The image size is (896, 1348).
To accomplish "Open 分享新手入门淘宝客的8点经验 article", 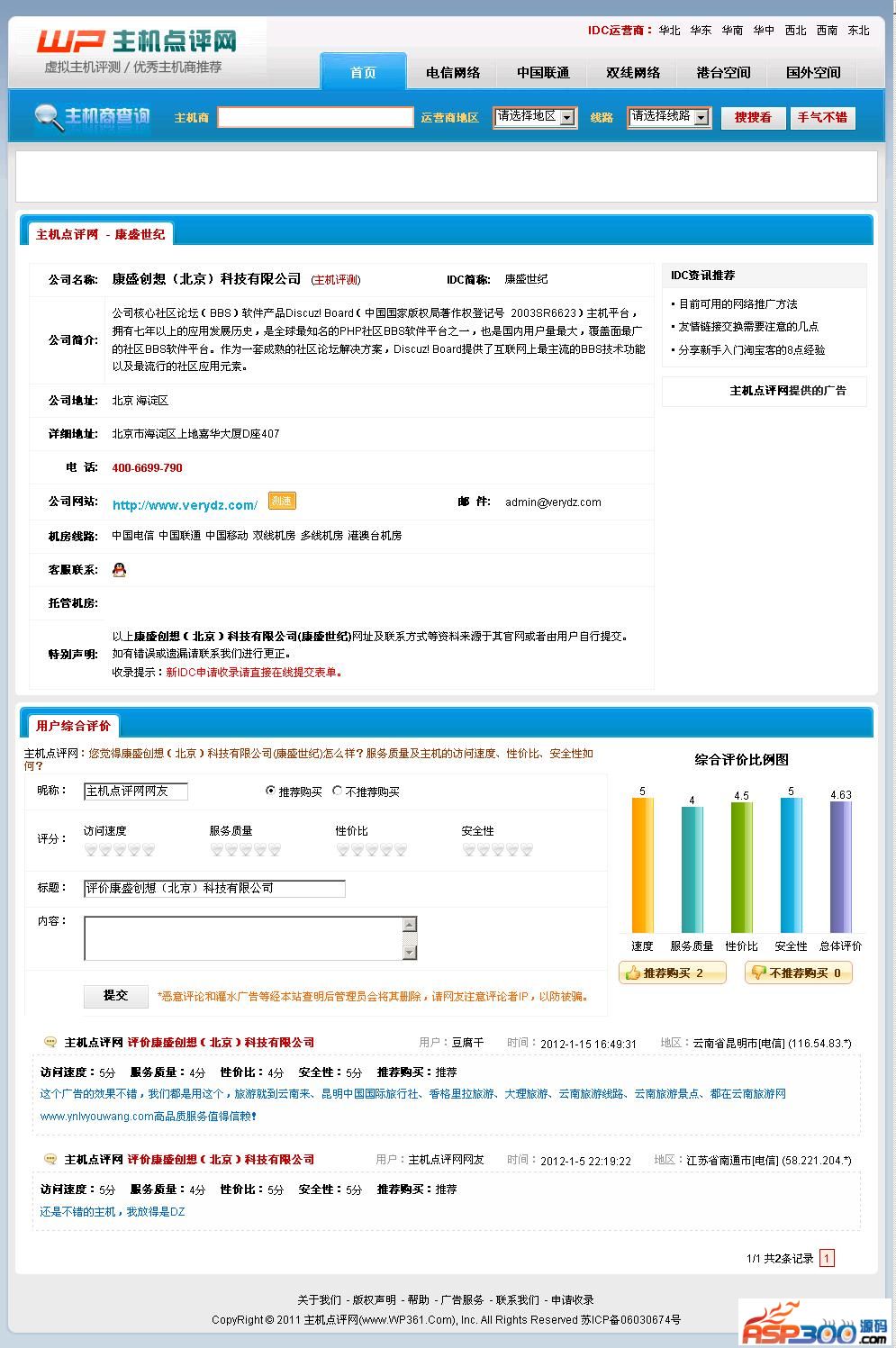I will pos(751,349).
